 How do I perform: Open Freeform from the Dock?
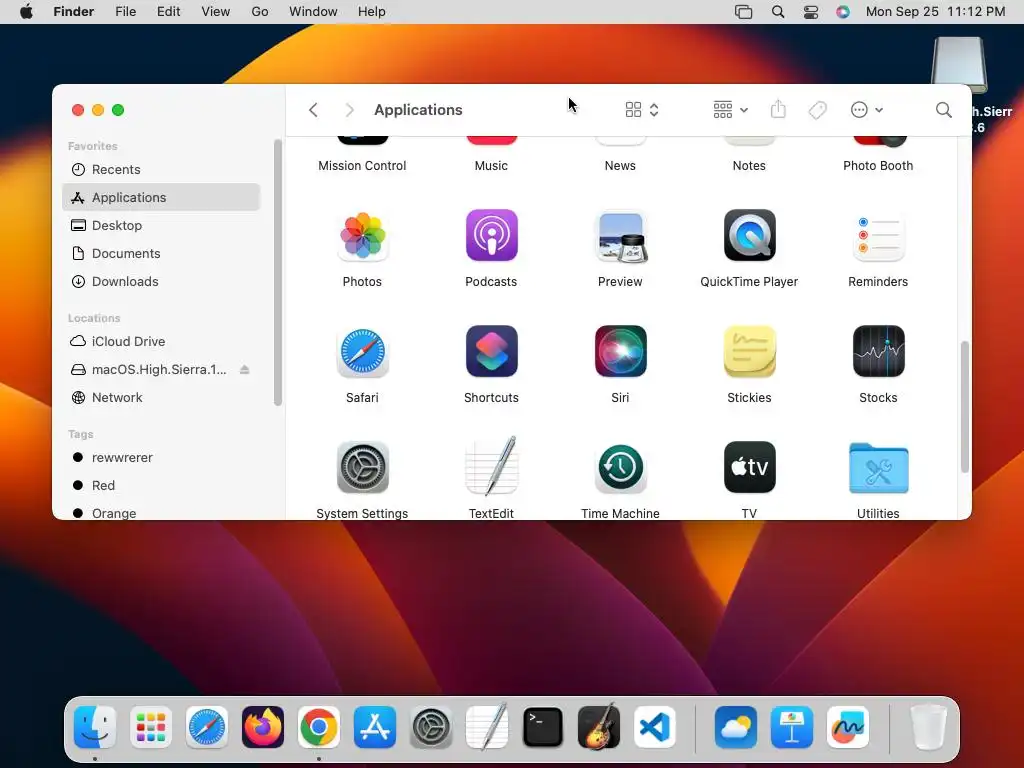(848, 727)
